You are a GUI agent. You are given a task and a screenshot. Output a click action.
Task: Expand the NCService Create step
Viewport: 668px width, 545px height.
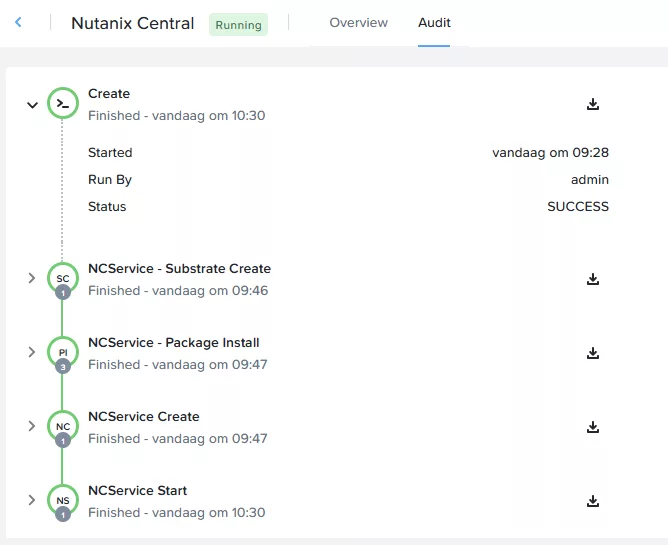coord(32,427)
